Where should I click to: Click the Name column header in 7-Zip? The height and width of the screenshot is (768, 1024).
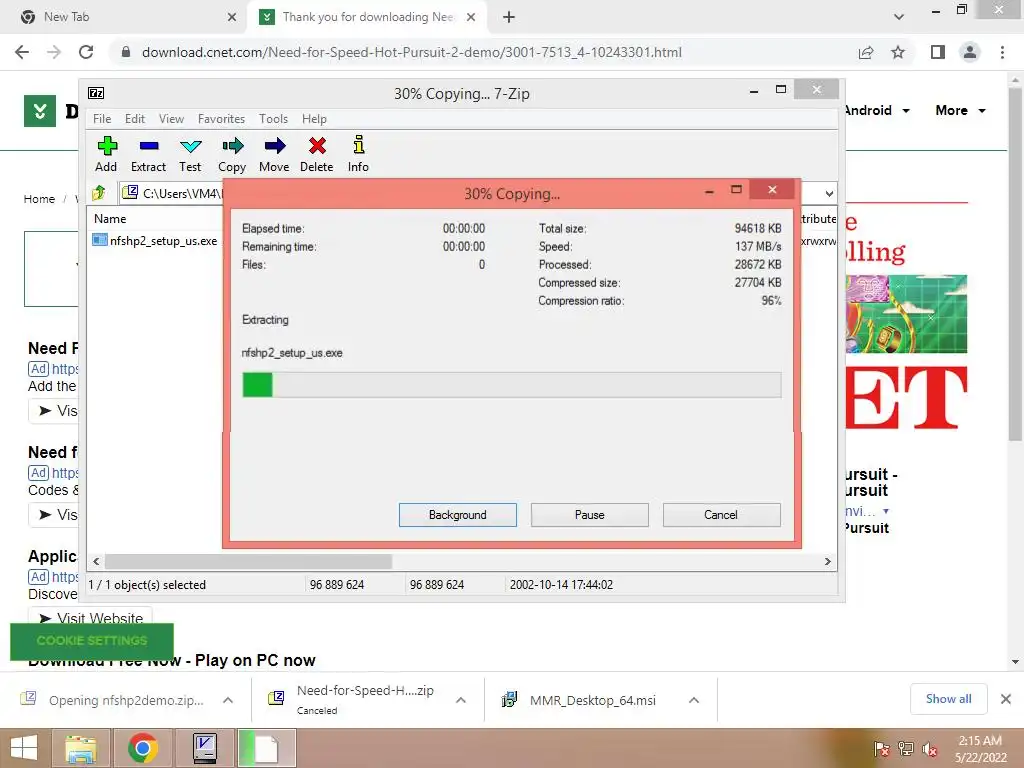tap(110, 219)
